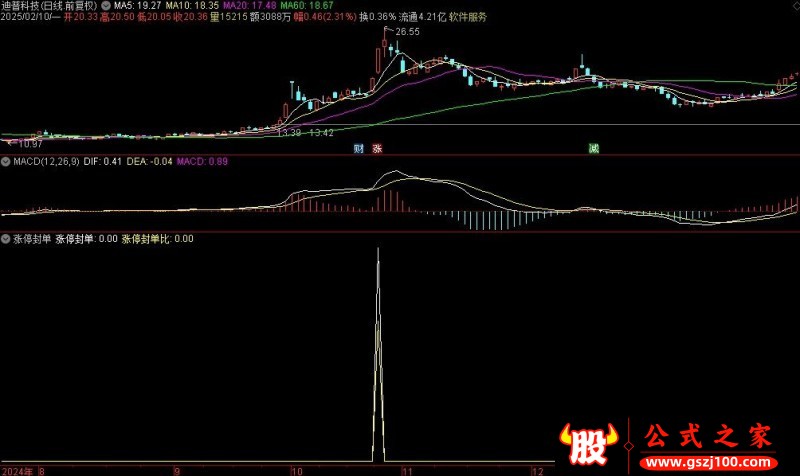Click the 2024年 label on time axis
Screen dimensions: 800x476
17,471
